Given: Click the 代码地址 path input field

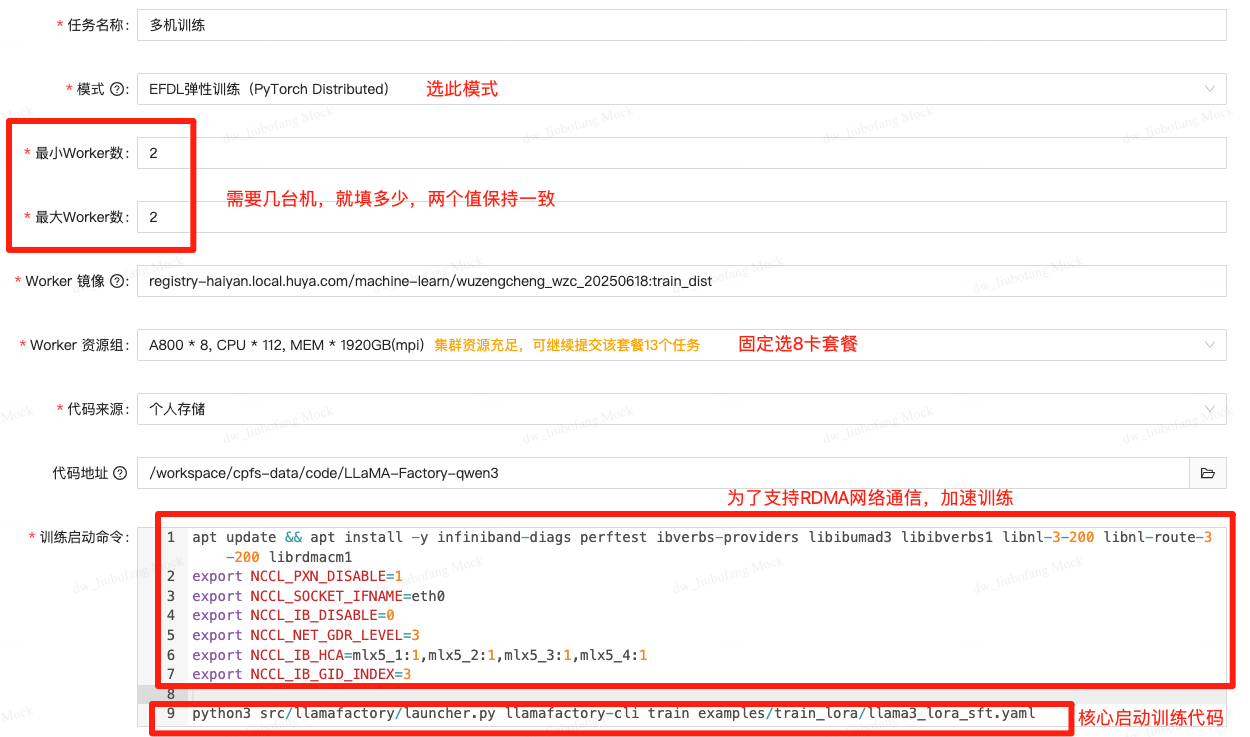Looking at the screenshot, I should click(x=662, y=473).
